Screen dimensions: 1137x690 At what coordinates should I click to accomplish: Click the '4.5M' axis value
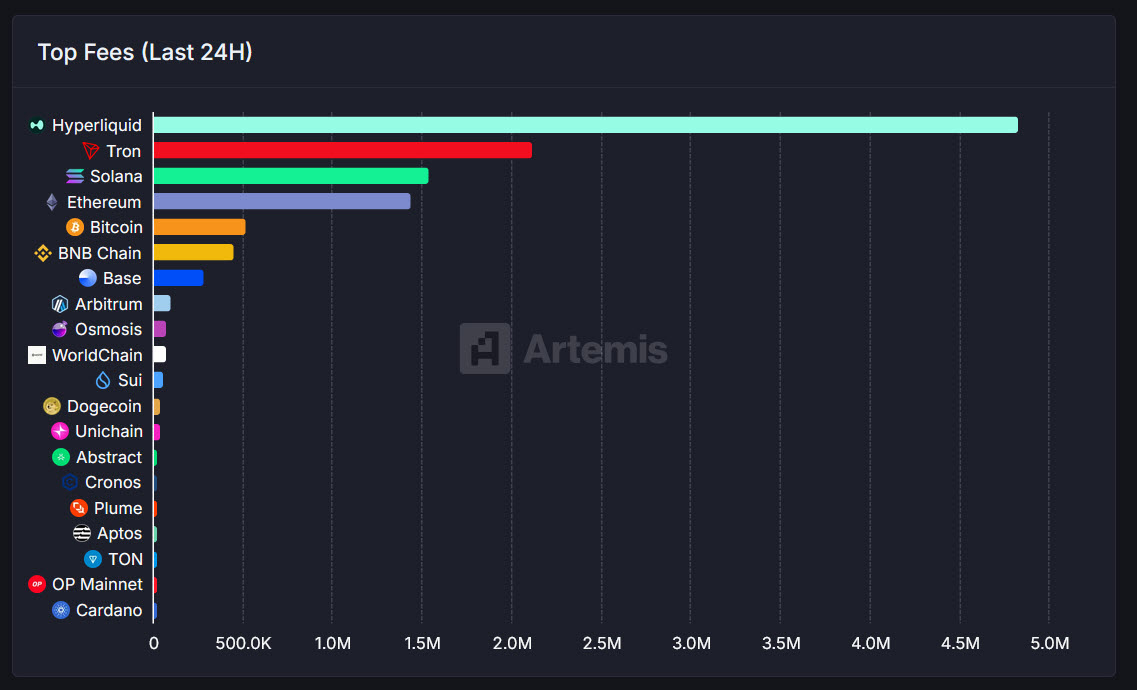pos(960,644)
